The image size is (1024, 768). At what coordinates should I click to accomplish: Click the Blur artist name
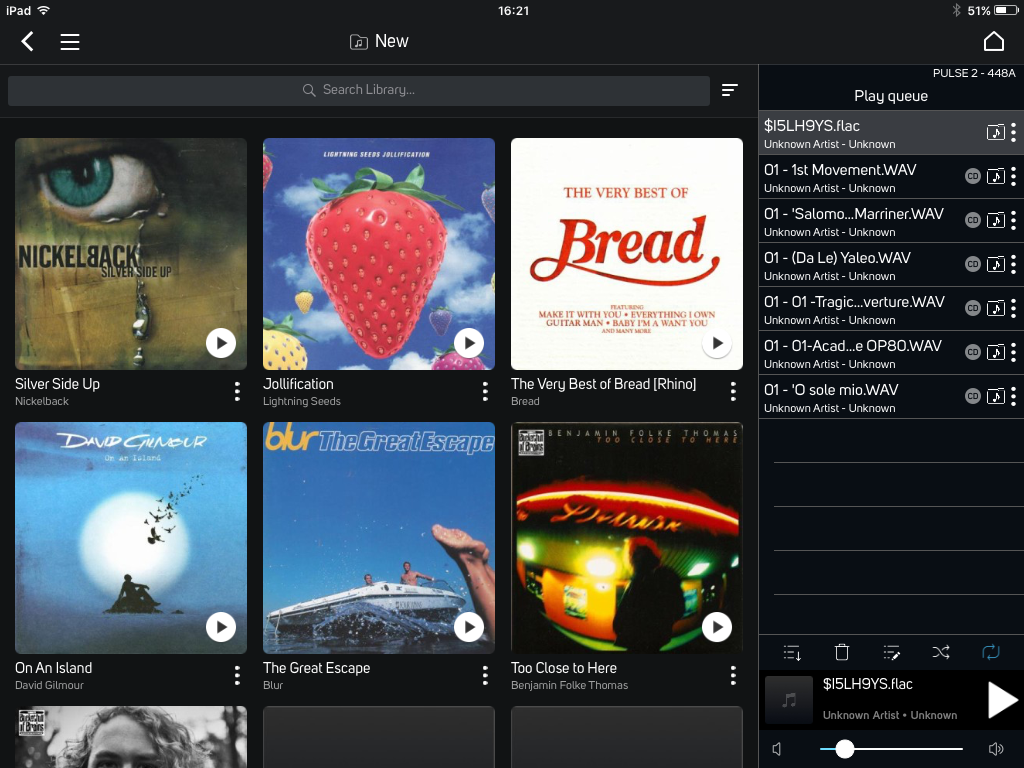(273, 685)
